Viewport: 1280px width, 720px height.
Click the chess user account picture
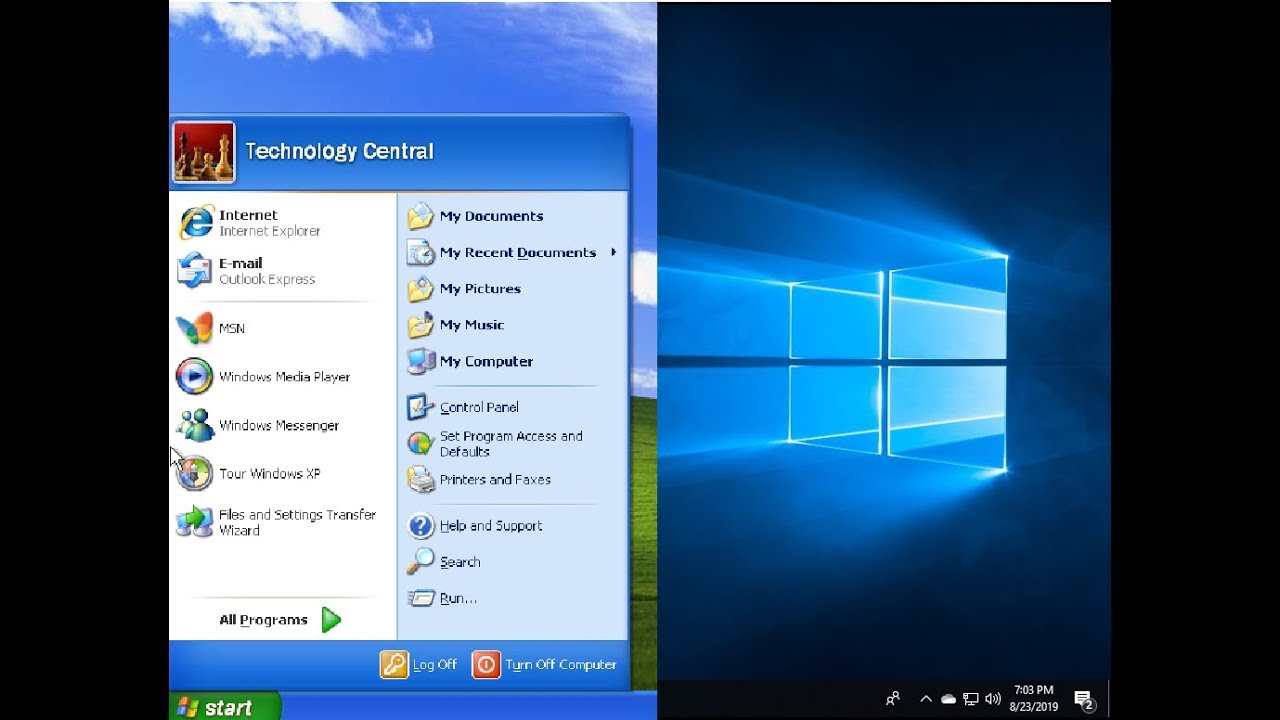click(204, 152)
